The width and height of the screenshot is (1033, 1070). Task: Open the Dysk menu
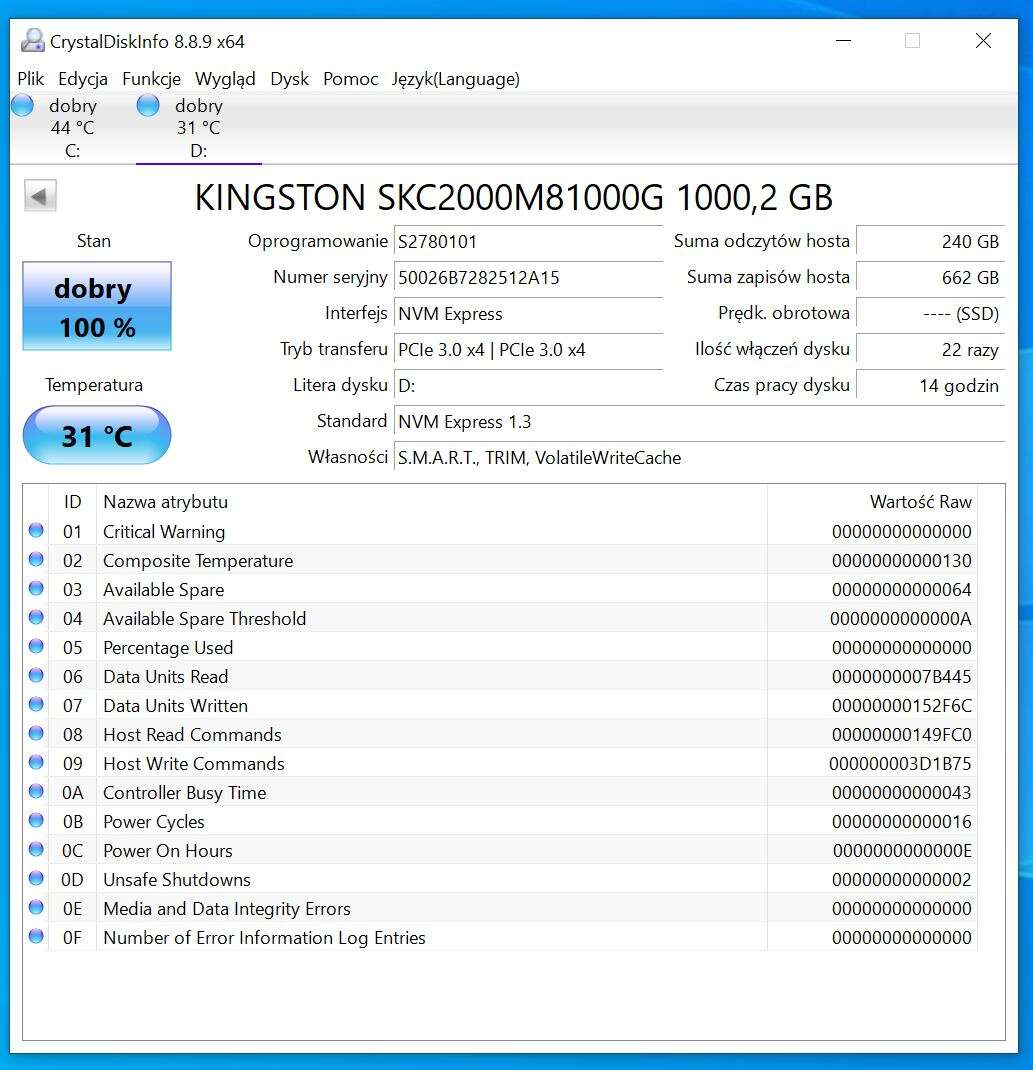[x=289, y=79]
